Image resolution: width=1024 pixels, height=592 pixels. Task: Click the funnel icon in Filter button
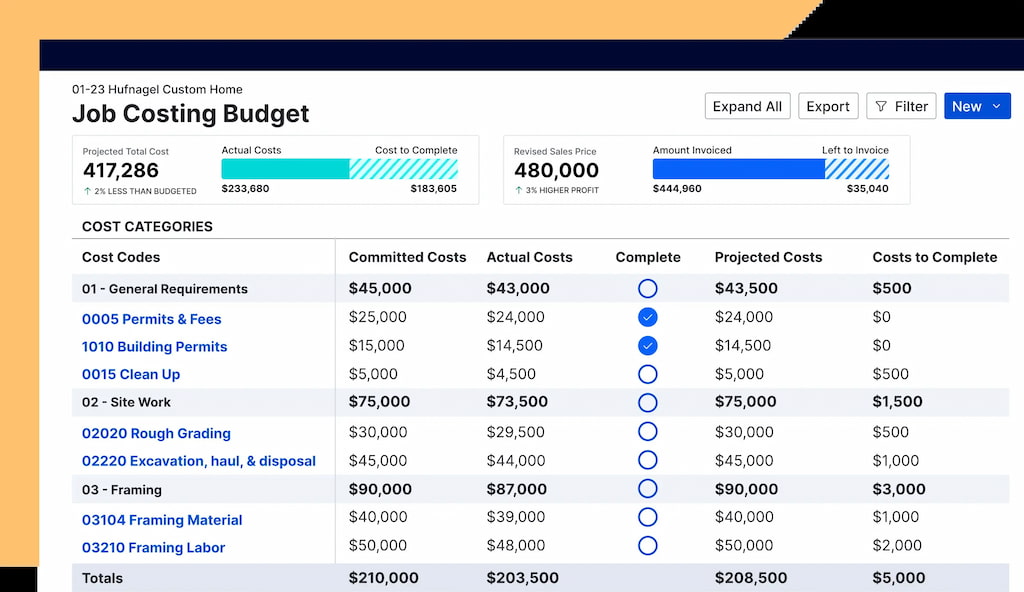(881, 106)
